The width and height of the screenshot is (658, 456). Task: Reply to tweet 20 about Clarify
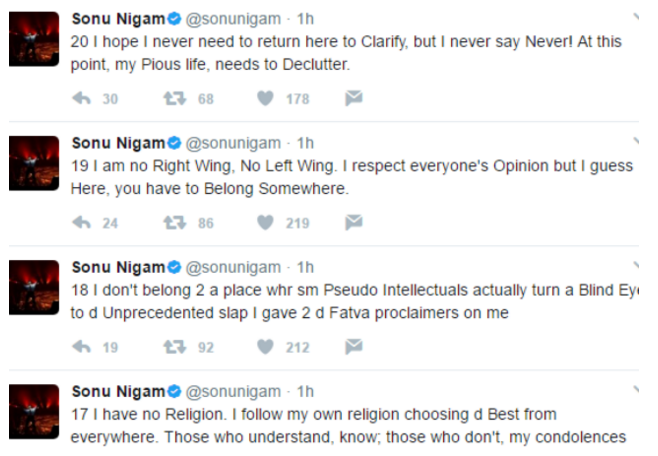pyautogui.click(x=83, y=98)
